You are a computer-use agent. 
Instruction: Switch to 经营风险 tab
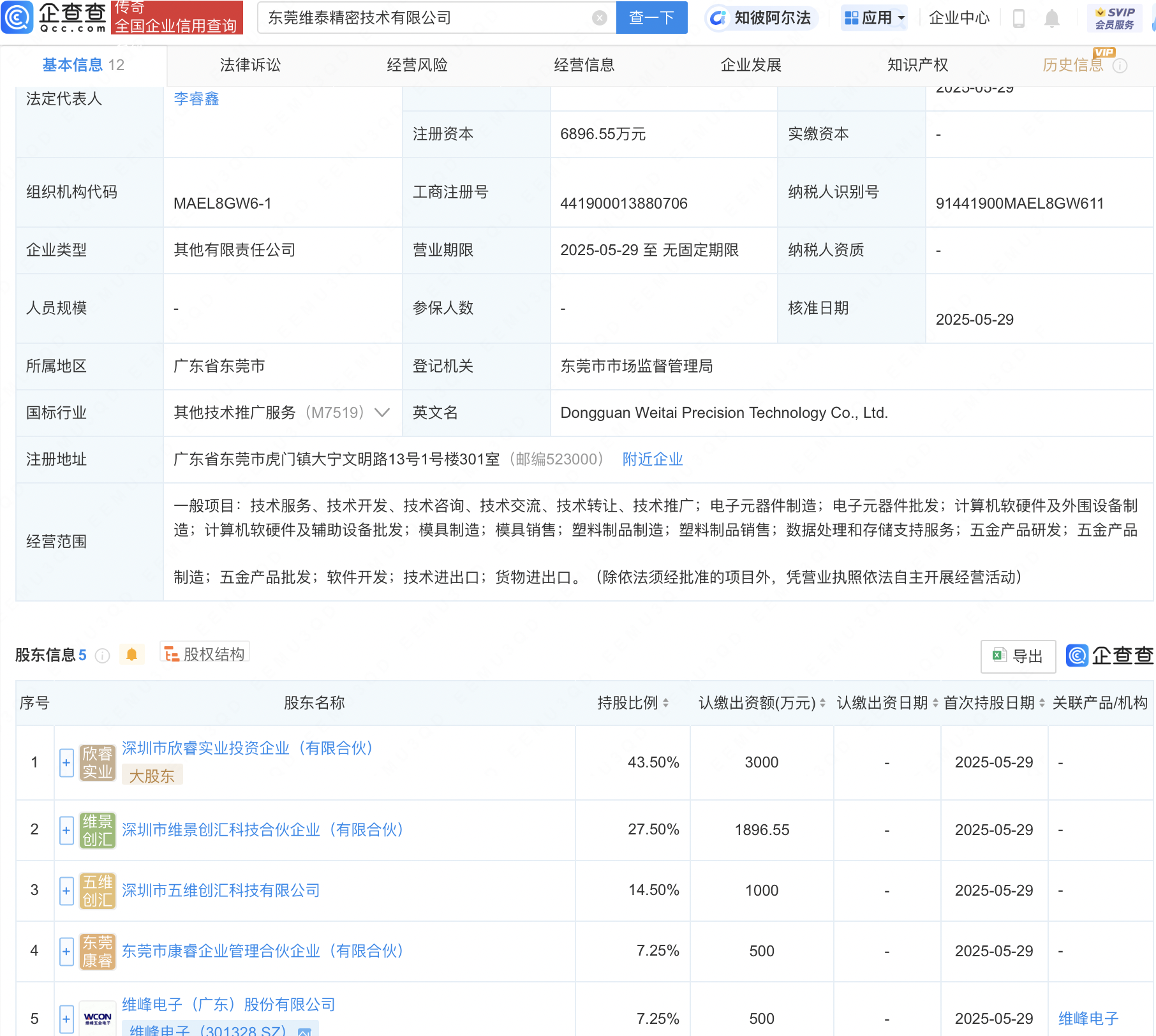[417, 65]
